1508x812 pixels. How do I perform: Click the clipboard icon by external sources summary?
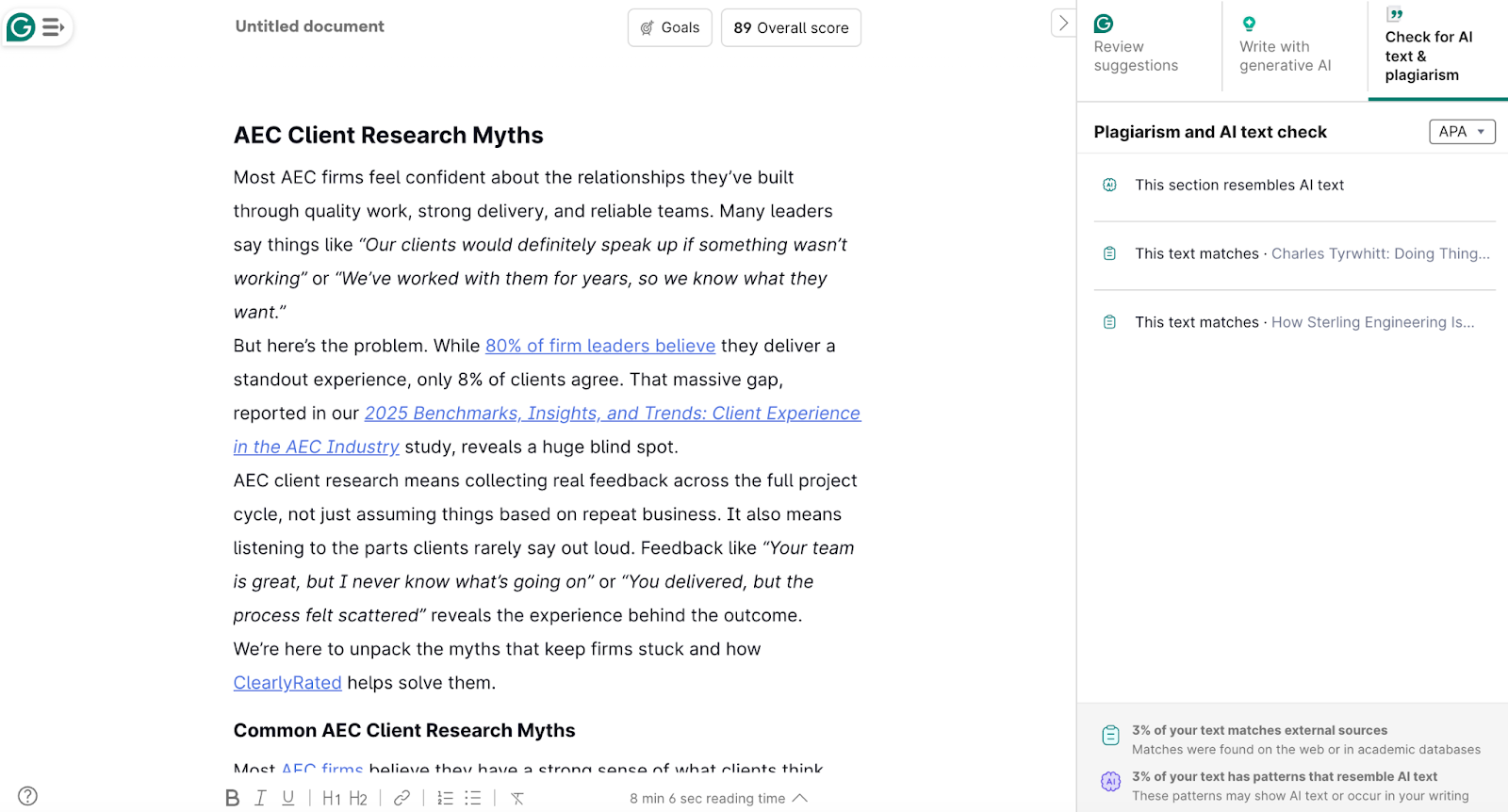[x=1111, y=736]
